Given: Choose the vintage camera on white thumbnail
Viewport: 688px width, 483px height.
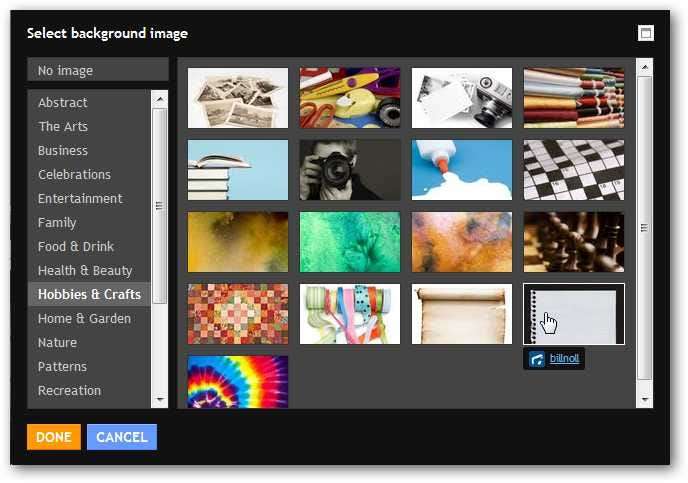Looking at the screenshot, I should 462,98.
